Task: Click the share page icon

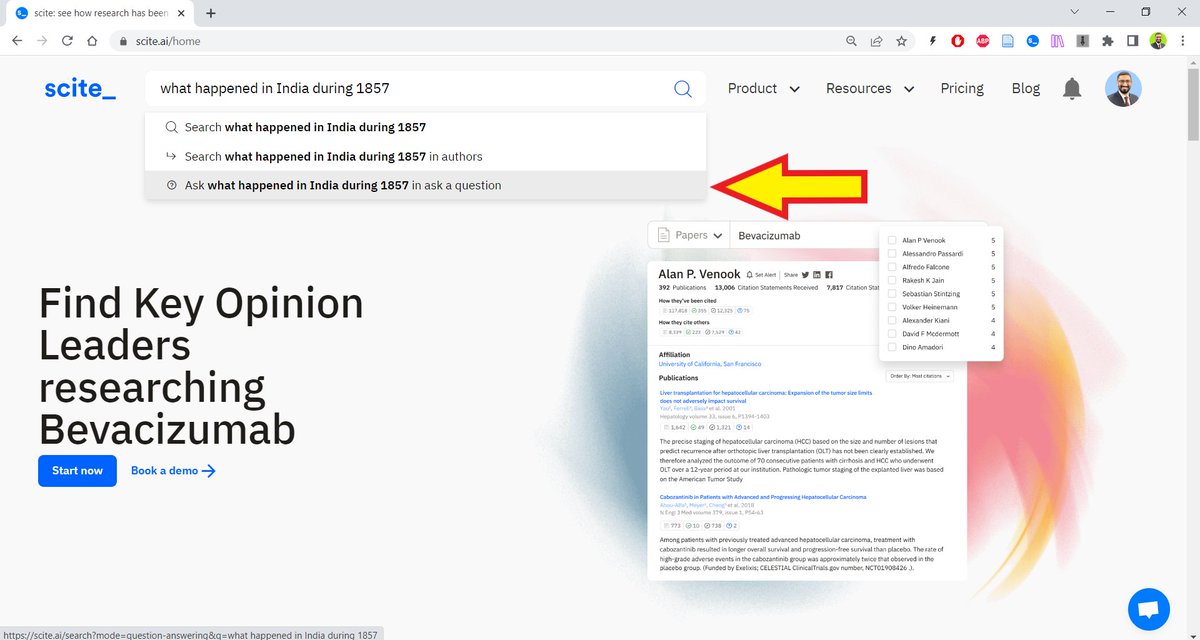Action: pos(876,41)
